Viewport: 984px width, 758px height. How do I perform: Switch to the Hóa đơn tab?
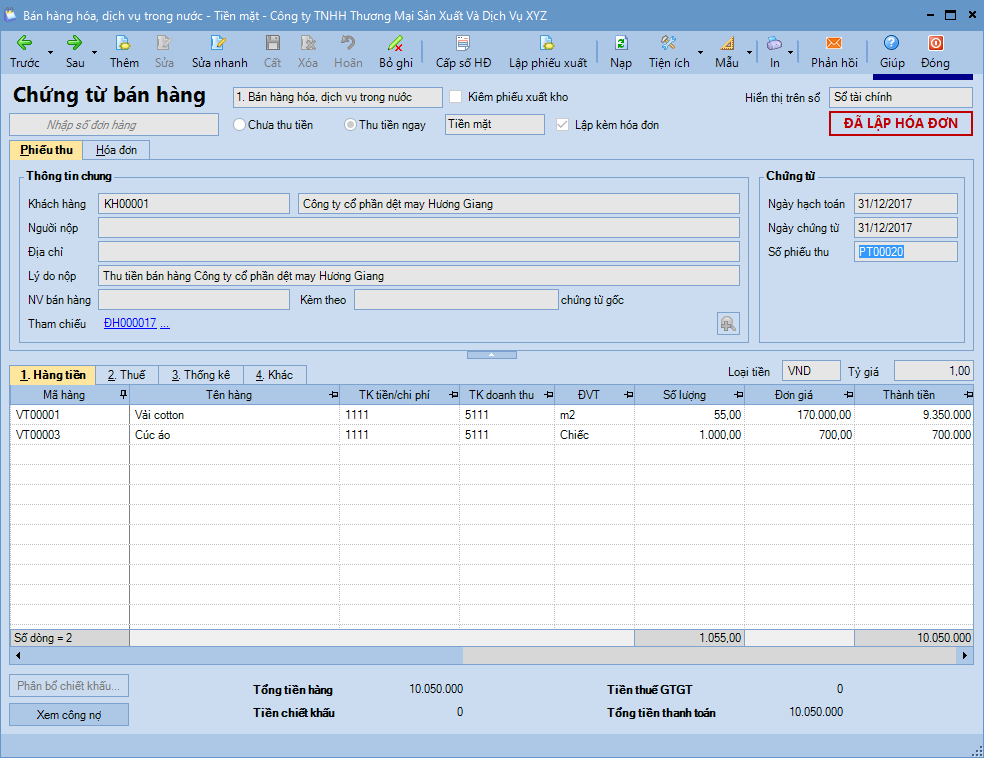pyautogui.click(x=116, y=150)
